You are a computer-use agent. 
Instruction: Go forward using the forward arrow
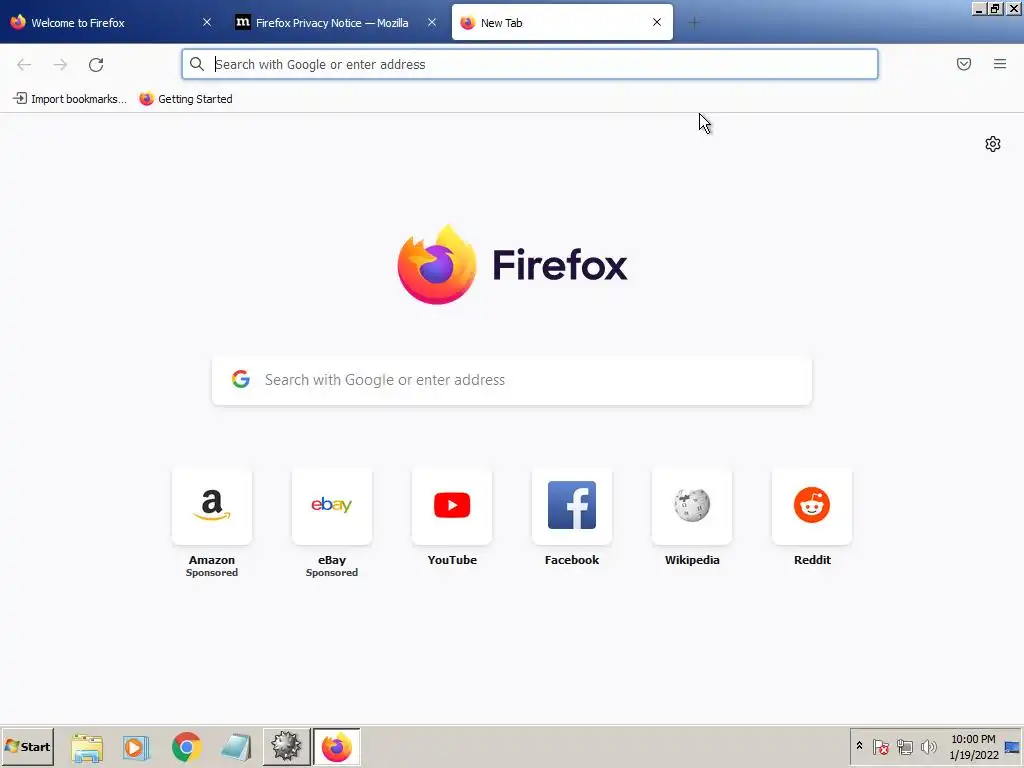tap(60, 65)
